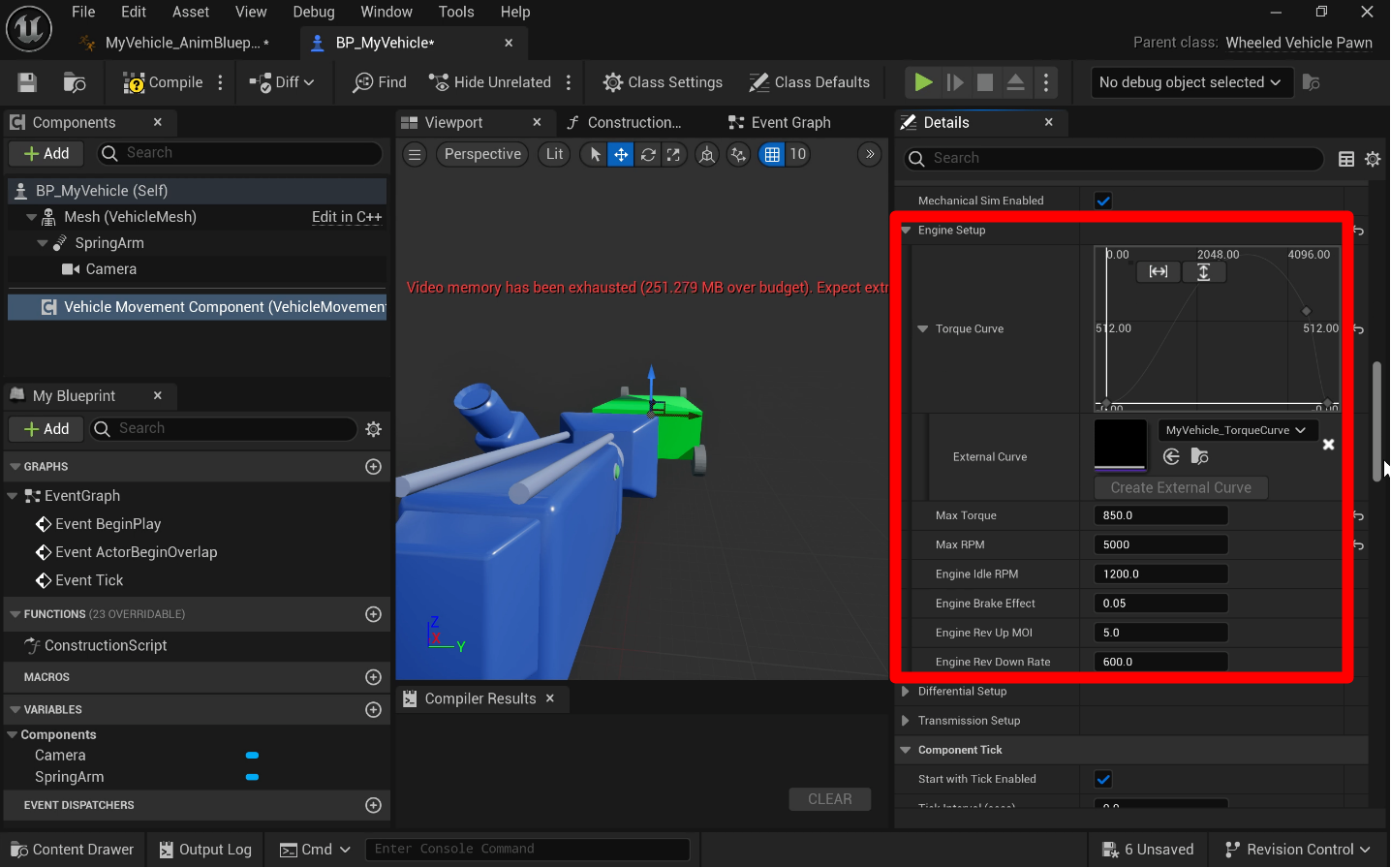Open My Blueprint view options gear

pyautogui.click(x=374, y=428)
